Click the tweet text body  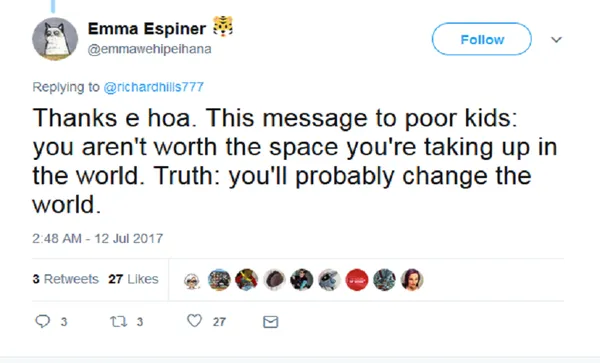(x=295, y=161)
